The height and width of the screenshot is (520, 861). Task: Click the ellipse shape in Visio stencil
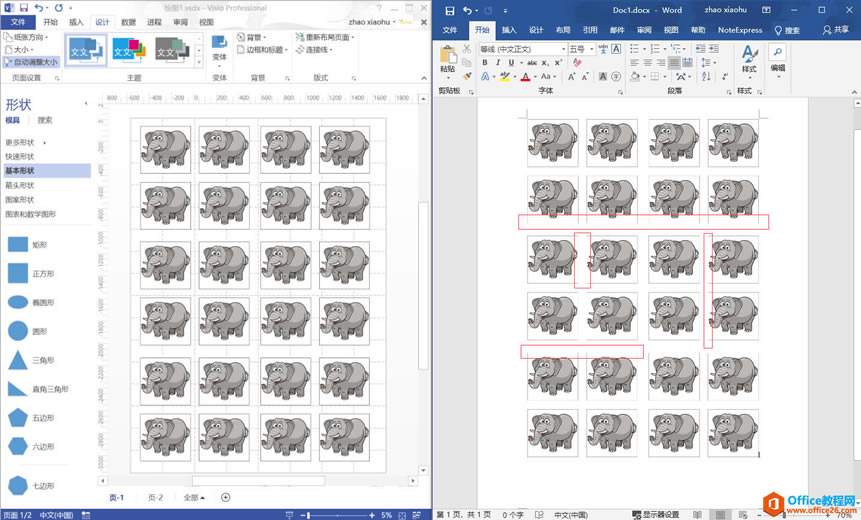pyautogui.click(x=18, y=302)
